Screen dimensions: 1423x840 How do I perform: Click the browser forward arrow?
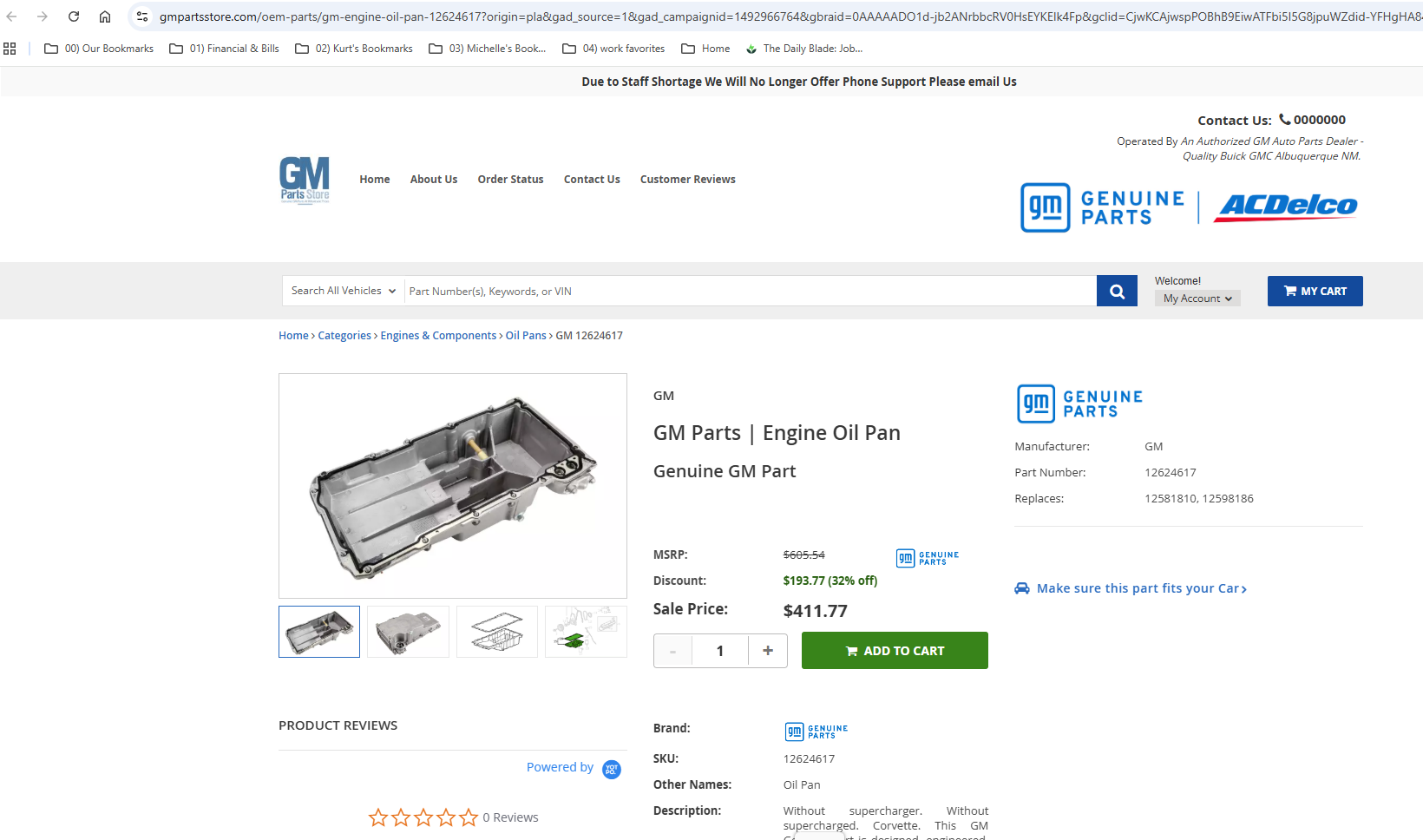click(43, 16)
